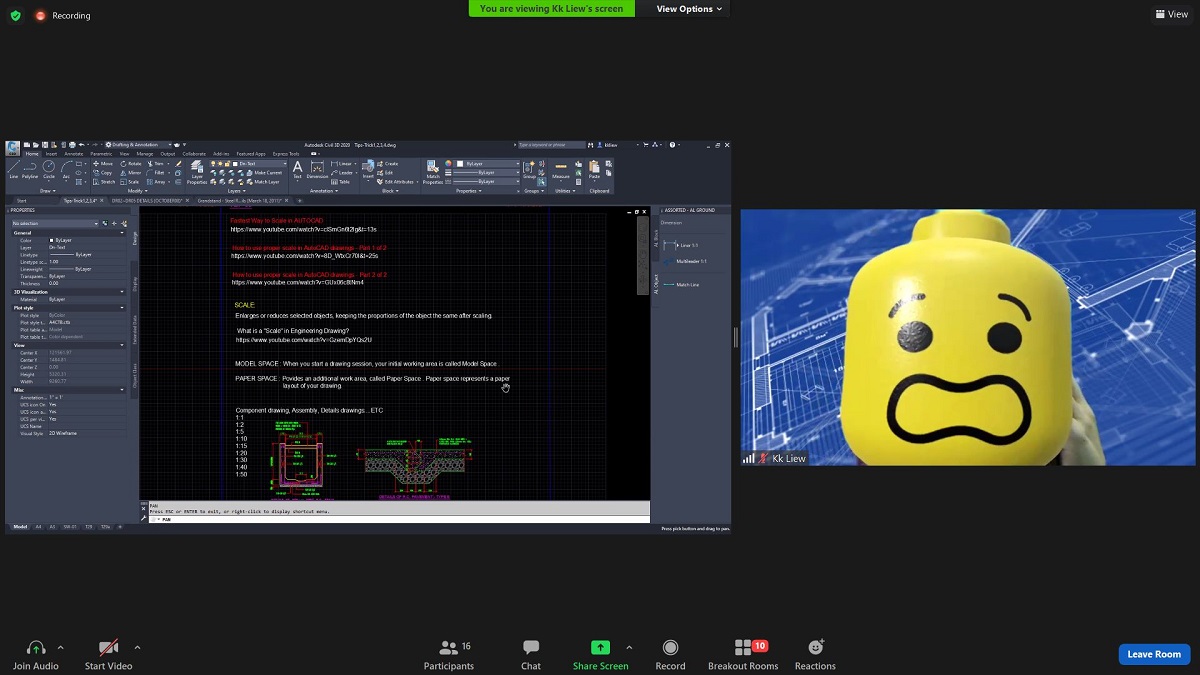Click the Visual Style 2D Wireframe value
Viewport: 1200px width, 675px height.
63,434
